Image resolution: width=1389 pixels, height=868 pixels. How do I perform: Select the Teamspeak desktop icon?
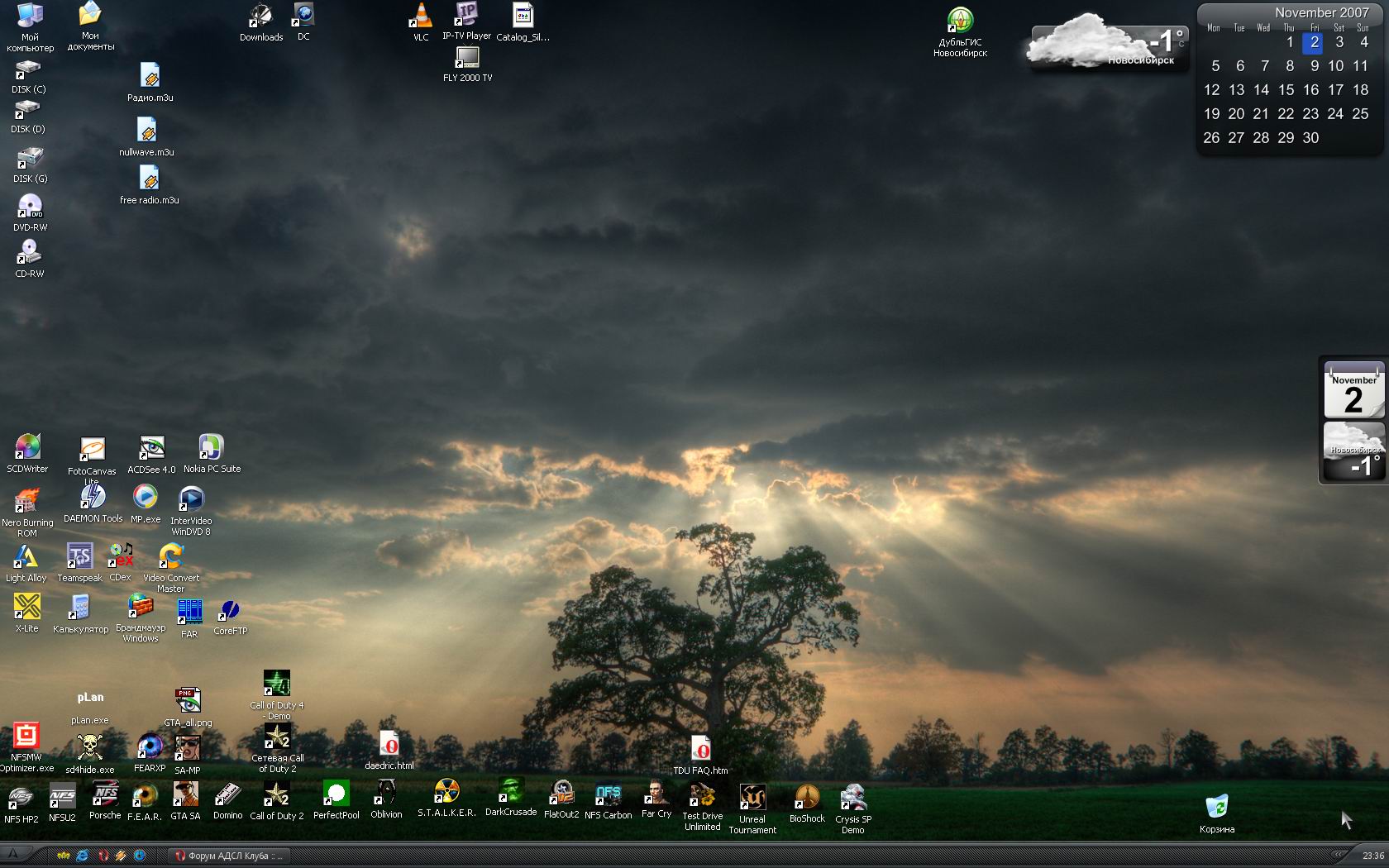(79, 557)
